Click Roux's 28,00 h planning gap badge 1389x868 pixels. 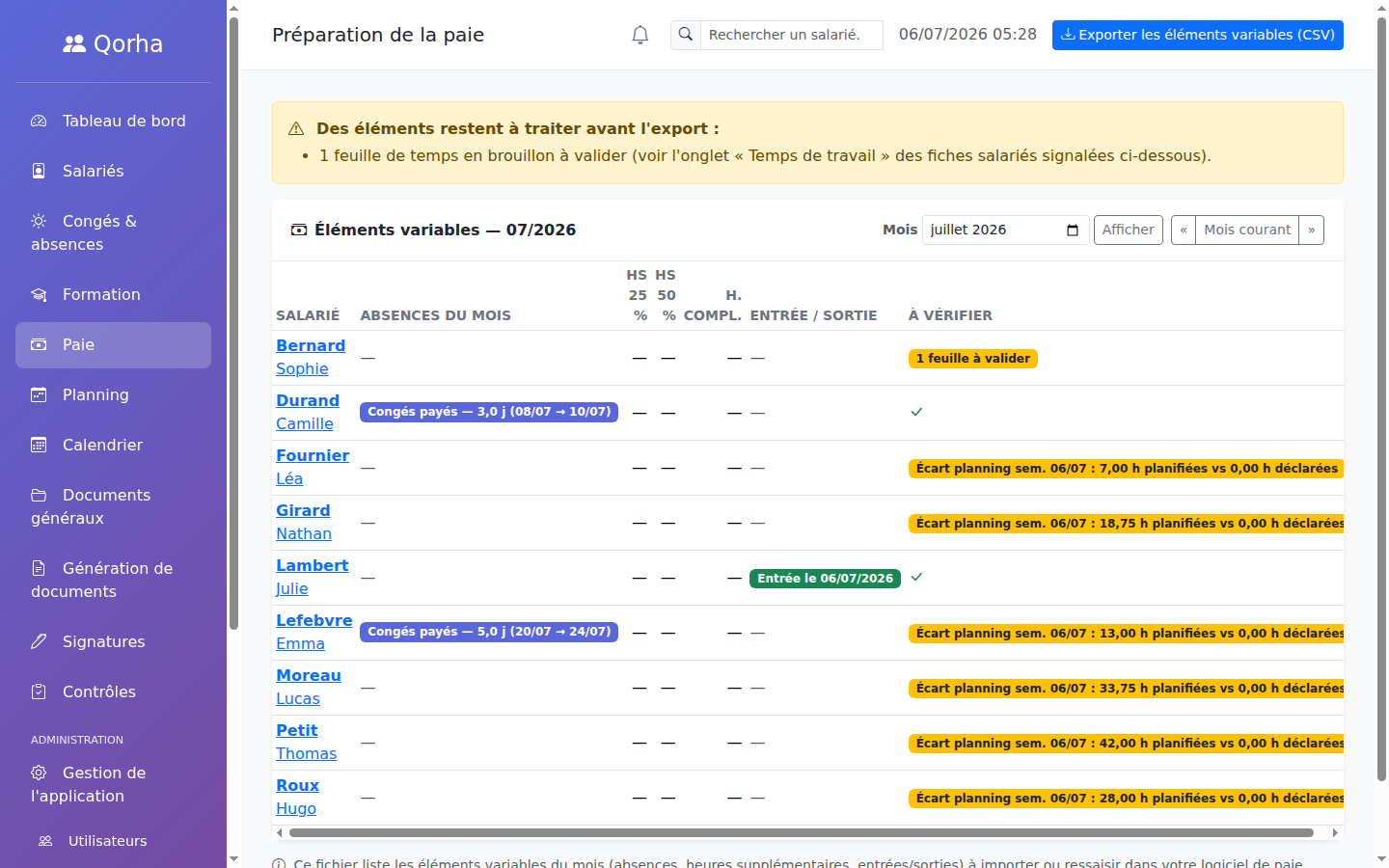1126,799
